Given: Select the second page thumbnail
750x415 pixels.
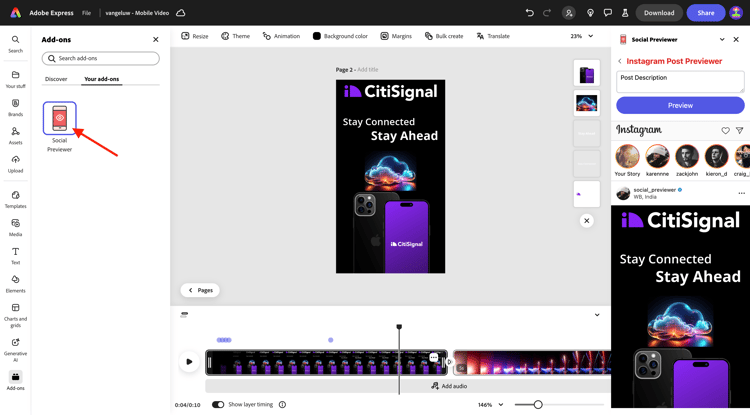Looking at the screenshot, I should click(586, 103).
